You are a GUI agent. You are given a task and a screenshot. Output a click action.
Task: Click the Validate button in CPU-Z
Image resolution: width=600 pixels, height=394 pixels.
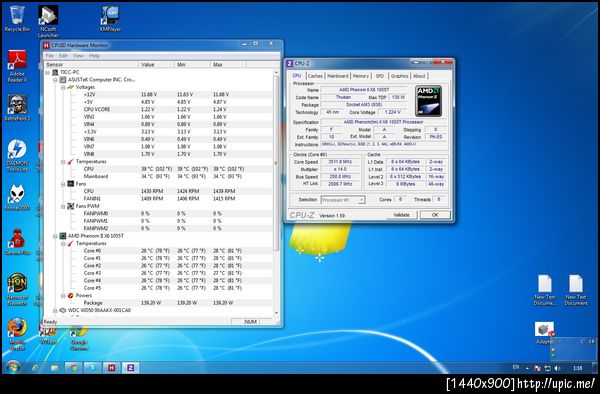401,215
